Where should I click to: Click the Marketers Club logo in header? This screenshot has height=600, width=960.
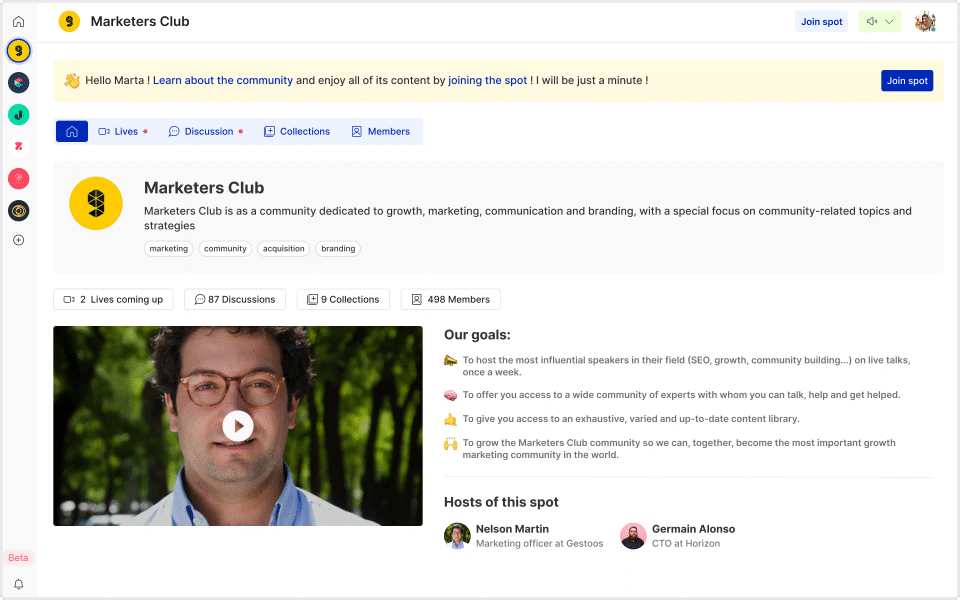coord(69,21)
